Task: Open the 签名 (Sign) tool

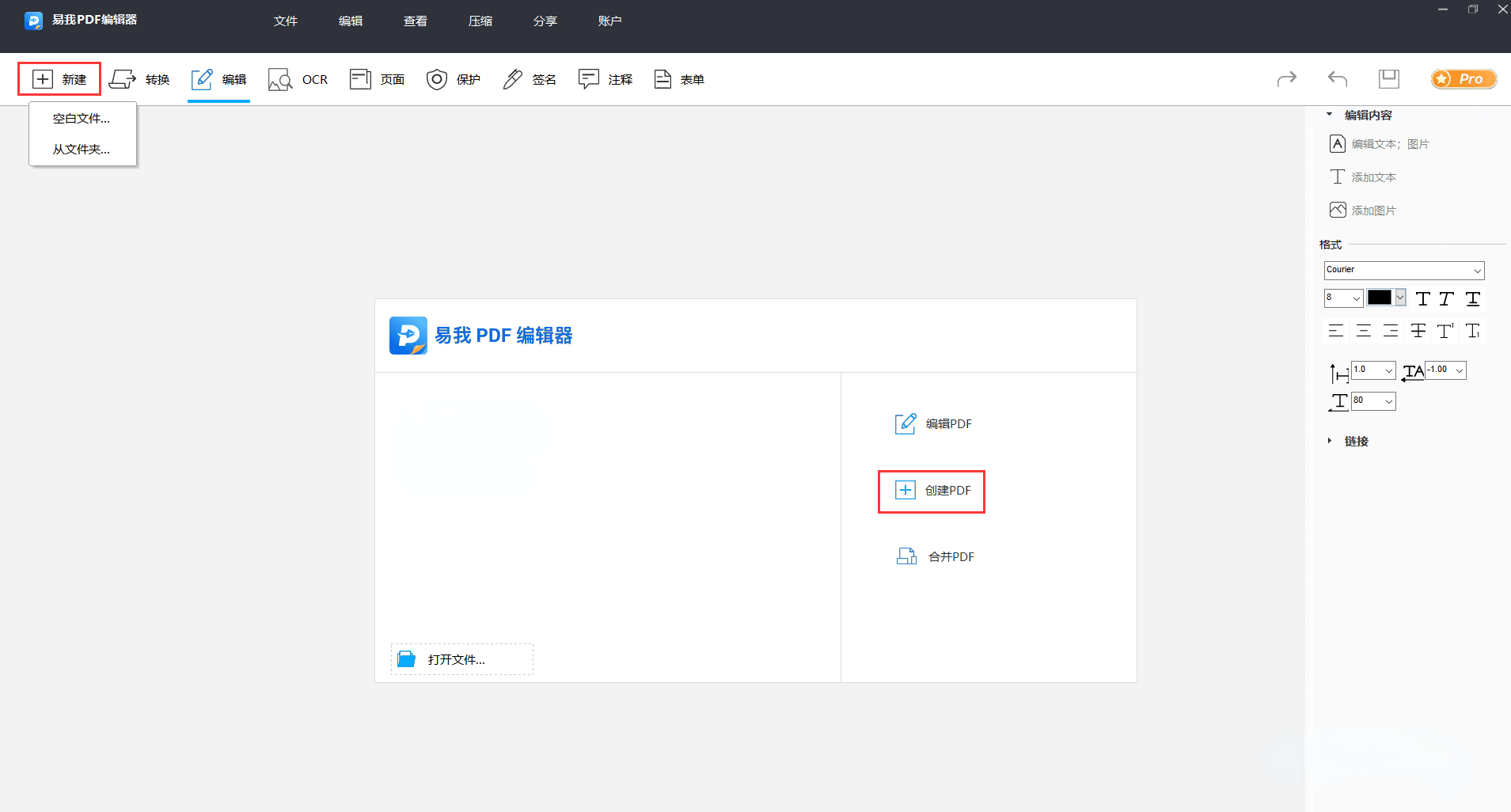Action: click(530, 79)
